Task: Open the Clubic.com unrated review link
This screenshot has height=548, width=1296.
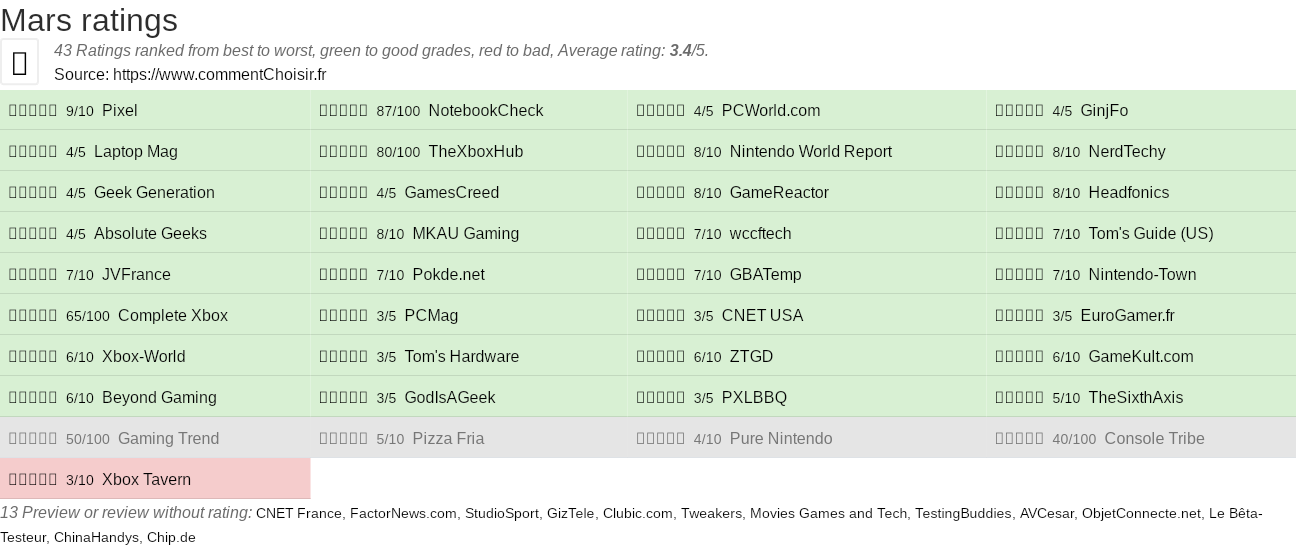Action: tap(638, 513)
